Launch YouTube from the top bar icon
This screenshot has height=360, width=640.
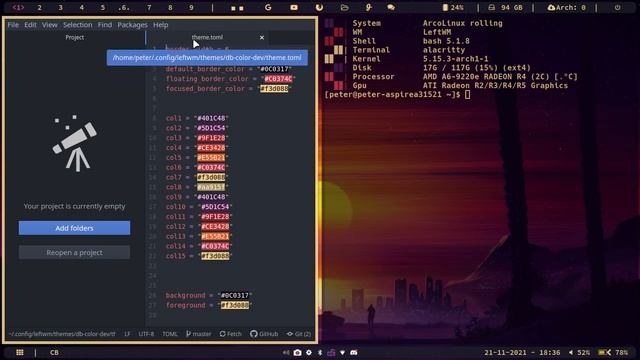tap(294, 7)
